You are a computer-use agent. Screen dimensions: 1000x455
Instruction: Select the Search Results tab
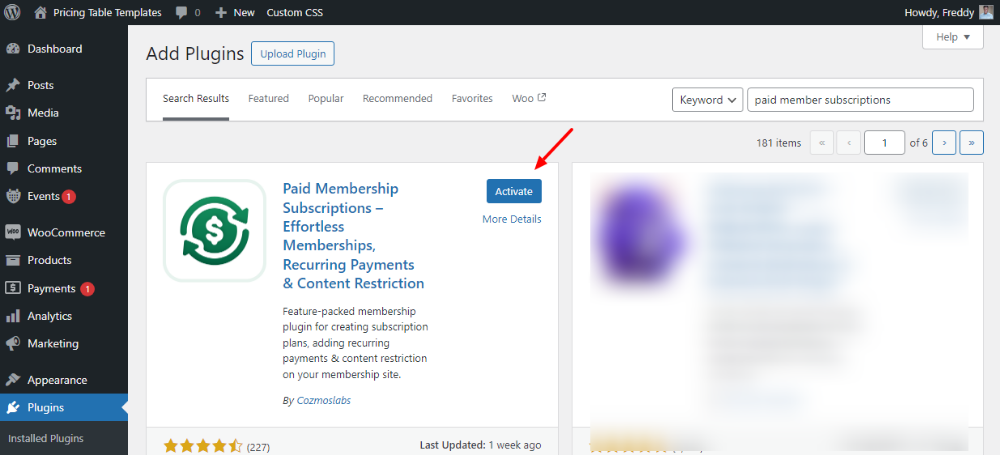point(196,98)
